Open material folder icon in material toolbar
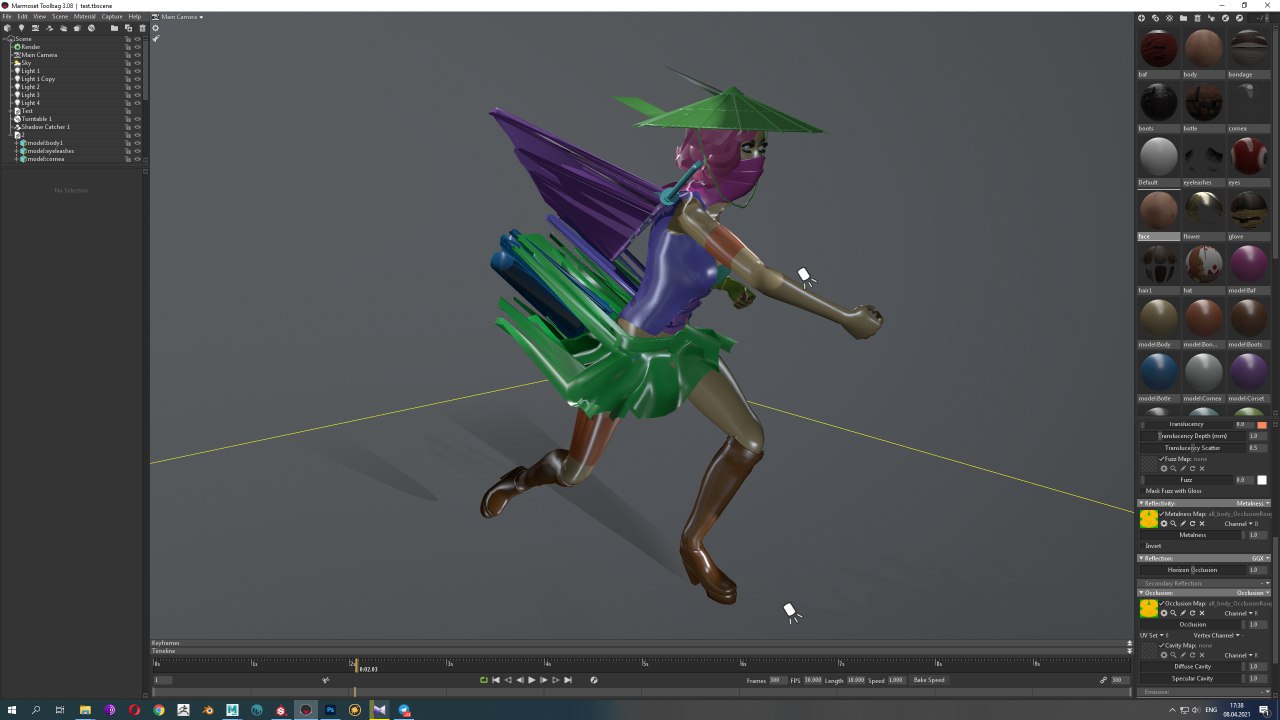The image size is (1280, 720). (1184, 18)
